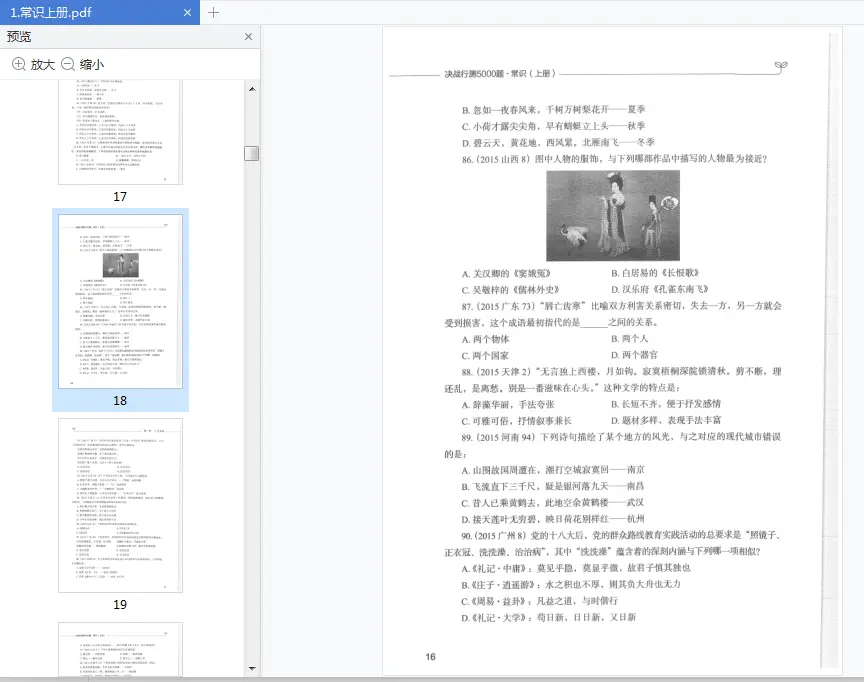Click the thumbnail panel scrollbar handle
The image size is (864, 682).
coord(252,153)
